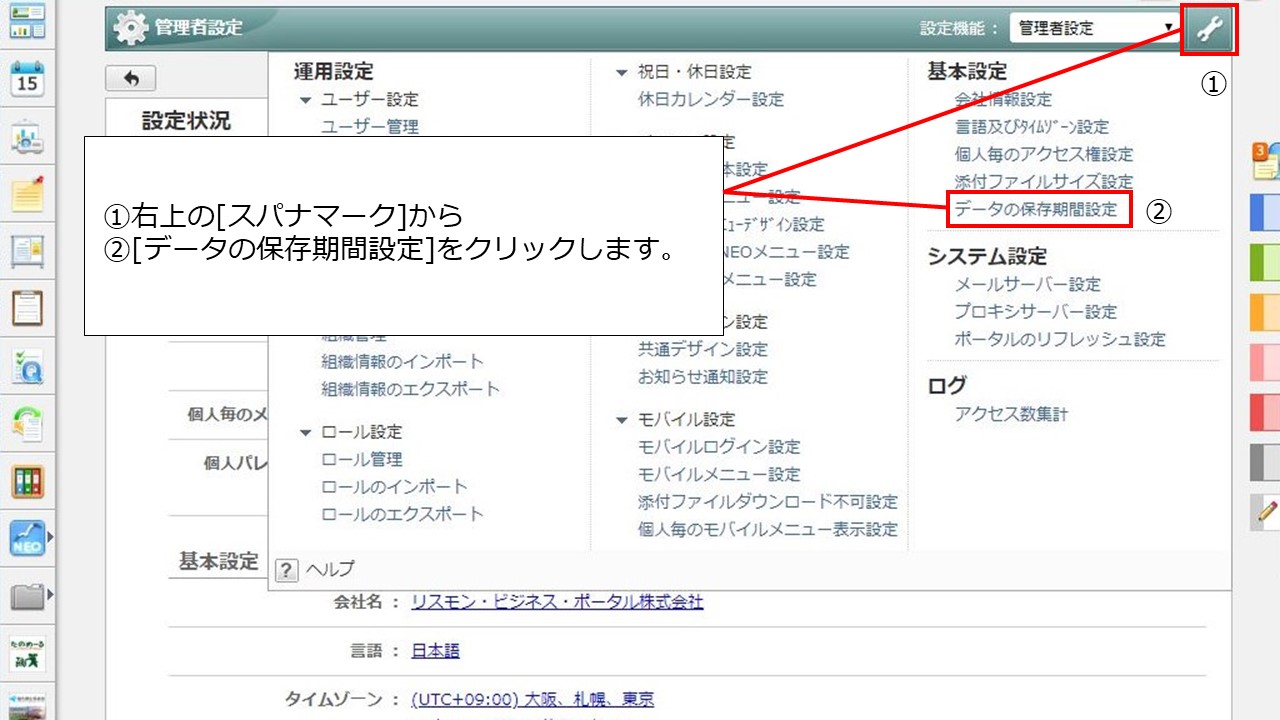
Task: Select the red color tab on right
Action: click(1265, 412)
